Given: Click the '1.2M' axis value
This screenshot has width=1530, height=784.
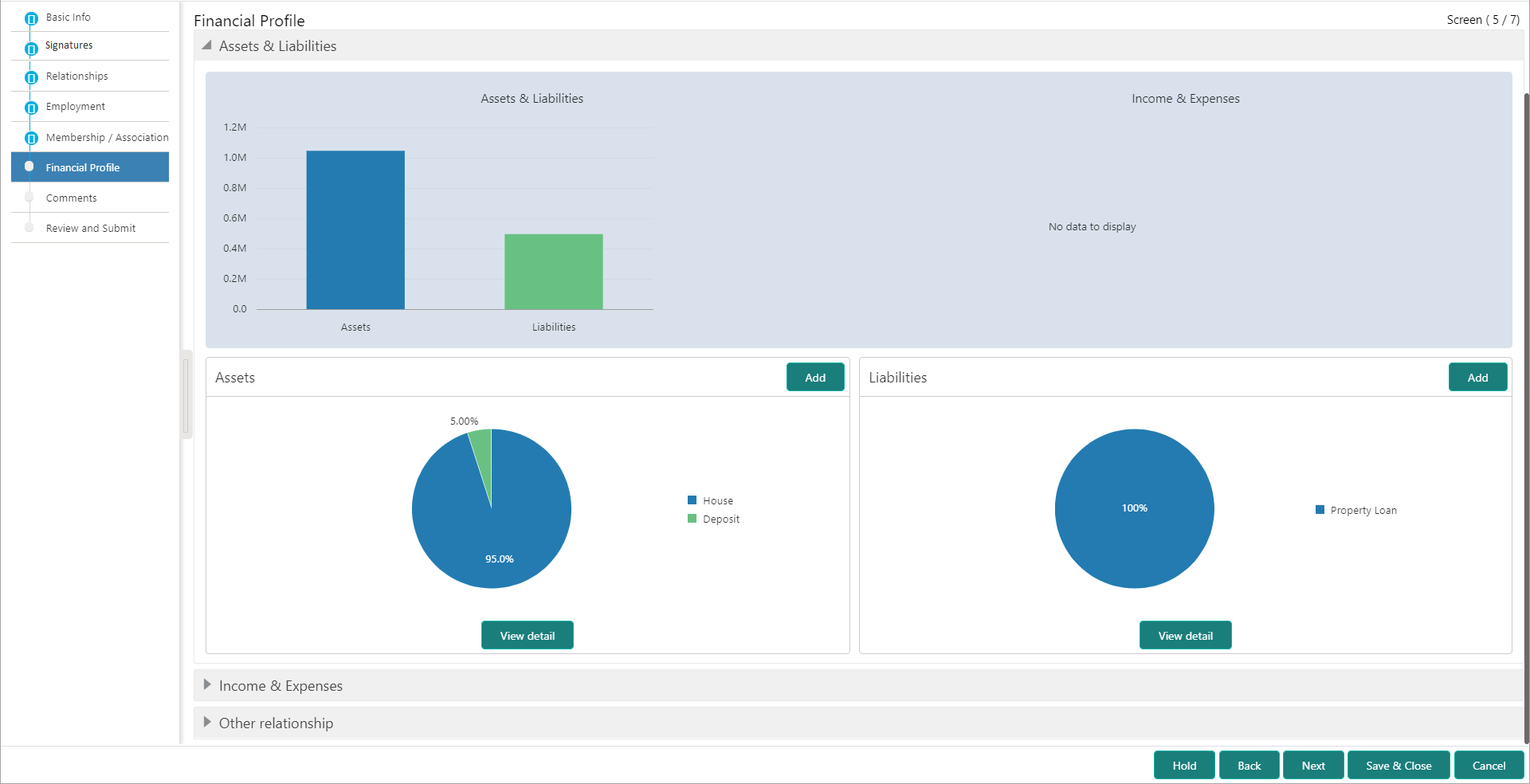Looking at the screenshot, I should 235,127.
